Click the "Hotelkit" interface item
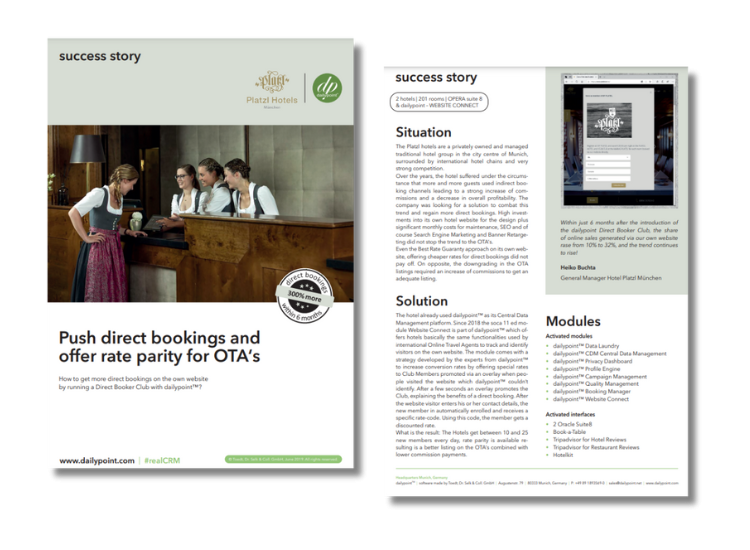The image size is (750, 550). coord(562,455)
